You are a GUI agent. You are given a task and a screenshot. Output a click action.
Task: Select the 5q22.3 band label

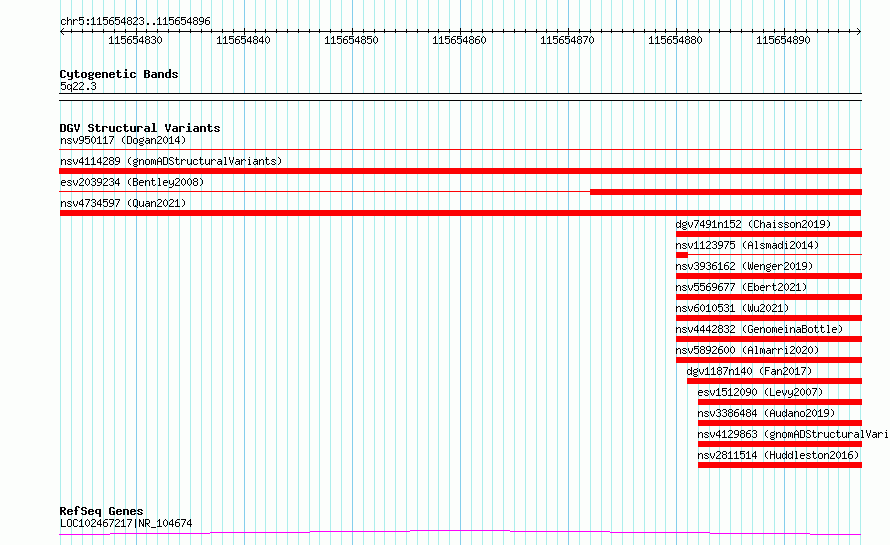(78, 86)
